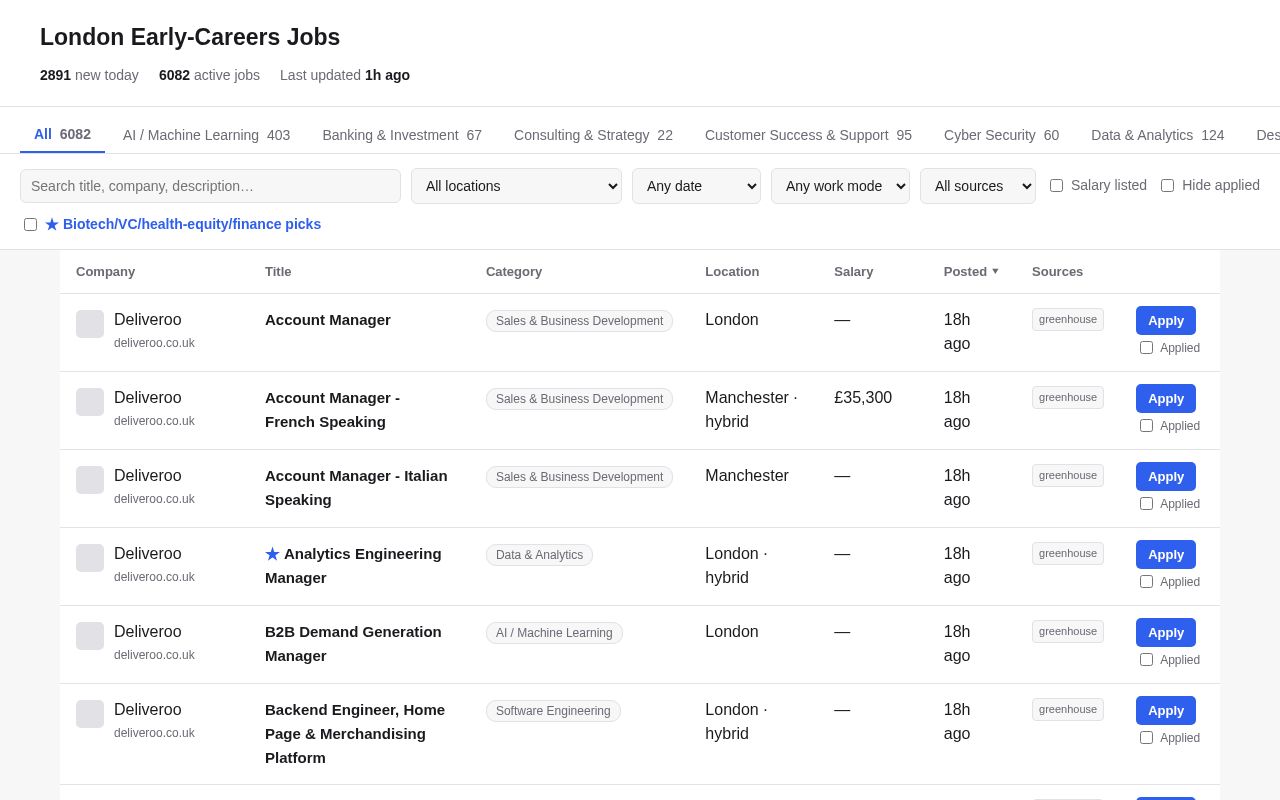Check Applied for the Backend Engineer job
1280x800 pixels.
coord(1146,737)
